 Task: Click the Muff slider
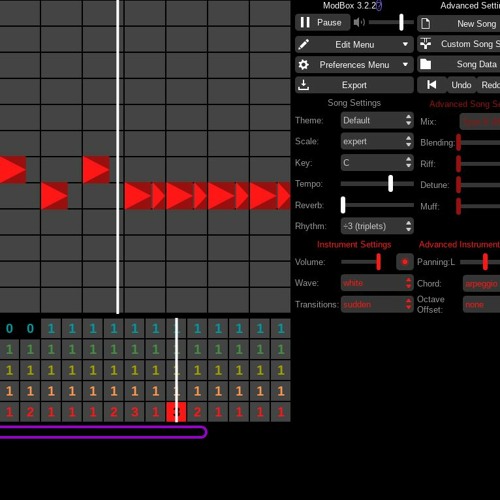click(478, 206)
